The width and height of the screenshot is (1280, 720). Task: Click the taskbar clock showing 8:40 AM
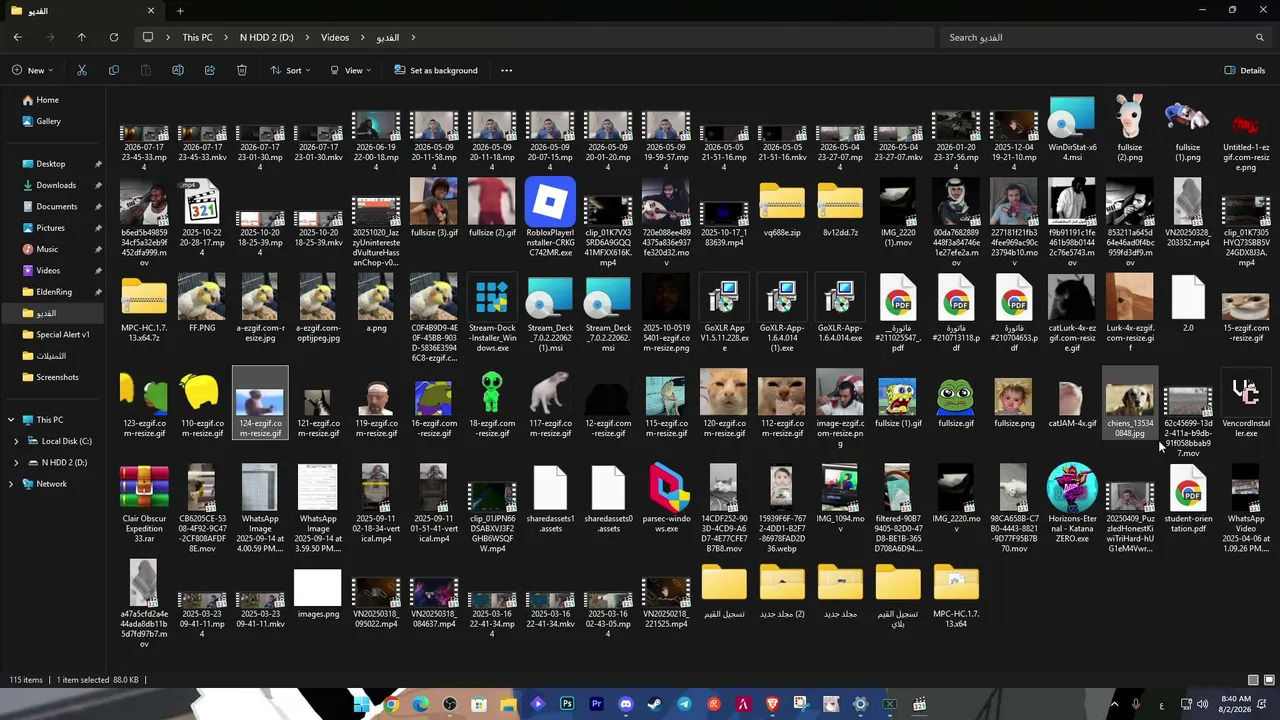point(1236,704)
